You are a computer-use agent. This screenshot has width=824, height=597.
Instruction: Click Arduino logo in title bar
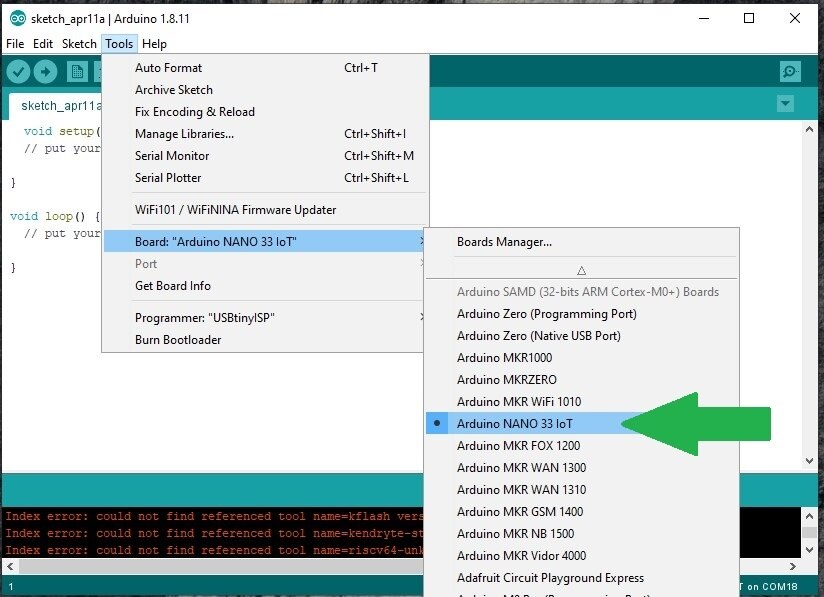[17, 18]
